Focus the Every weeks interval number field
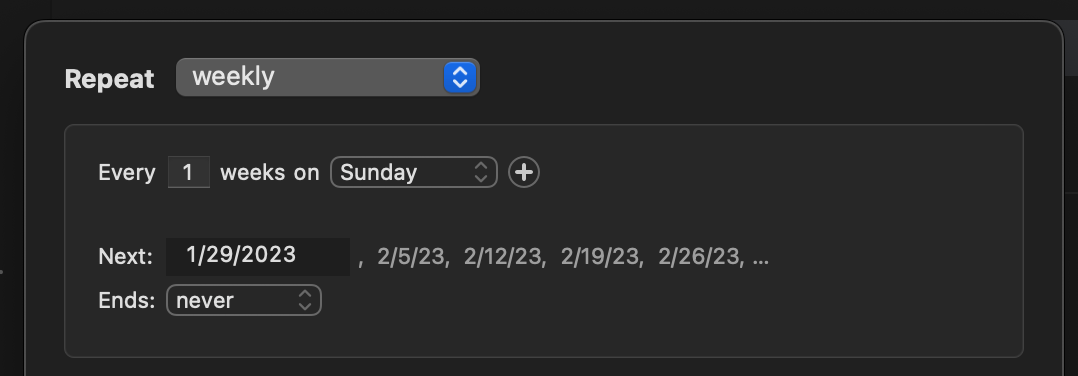This screenshot has width=1078, height=376. pos(188,172)
